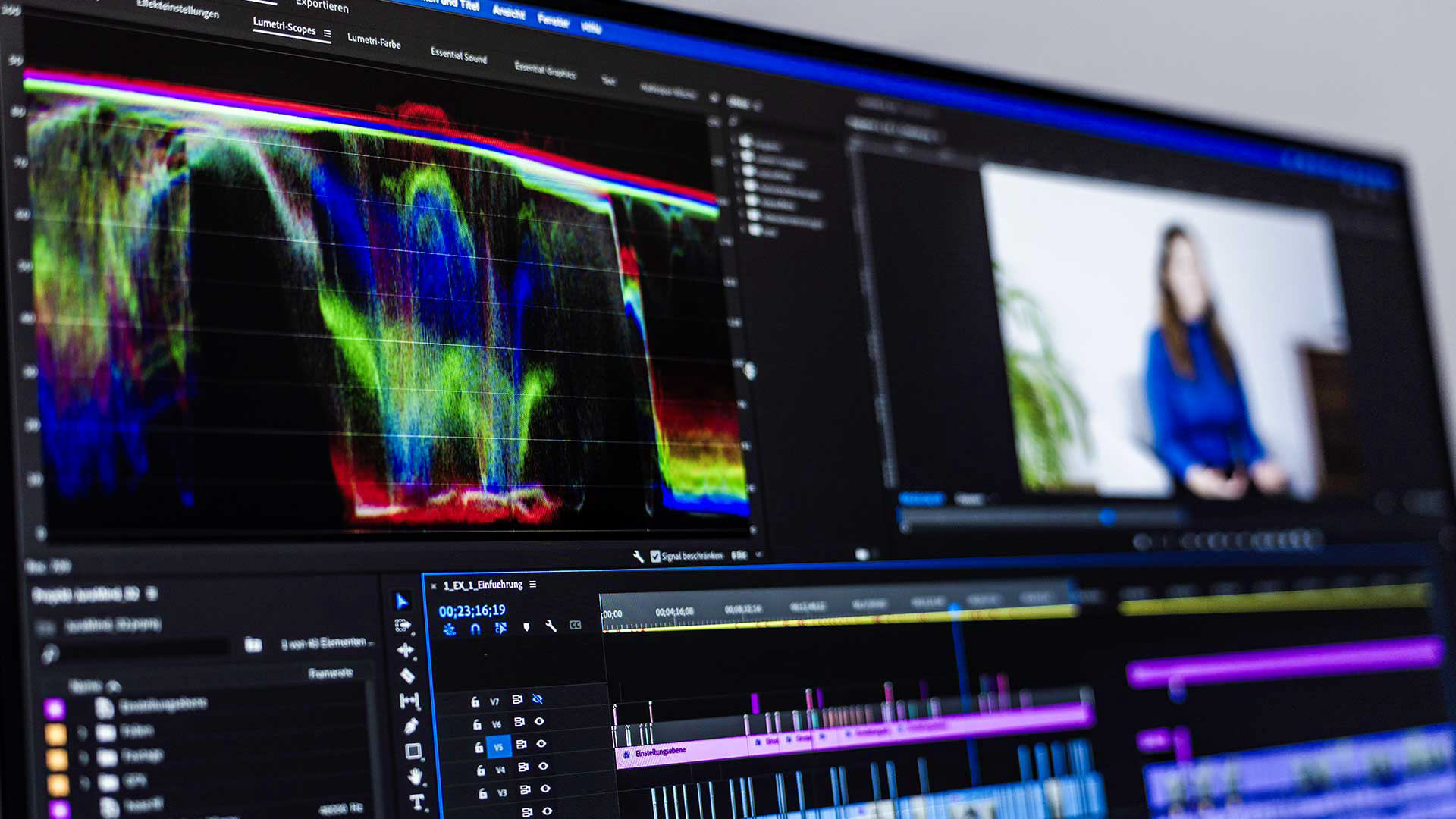The height and width of the screenshot is (819, 1456).
Task: Hide track V3 output
Action: coord(545,789)
